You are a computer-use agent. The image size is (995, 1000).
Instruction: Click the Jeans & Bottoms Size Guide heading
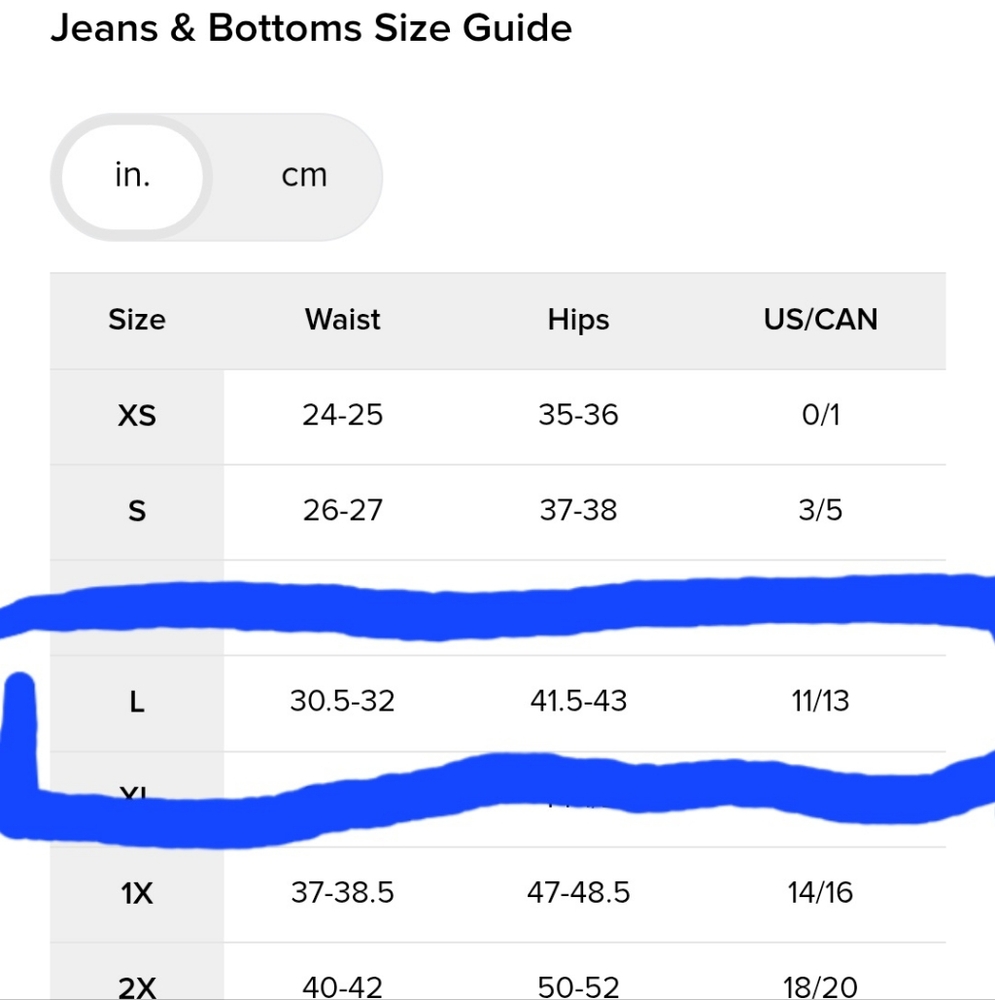point(311,28)
